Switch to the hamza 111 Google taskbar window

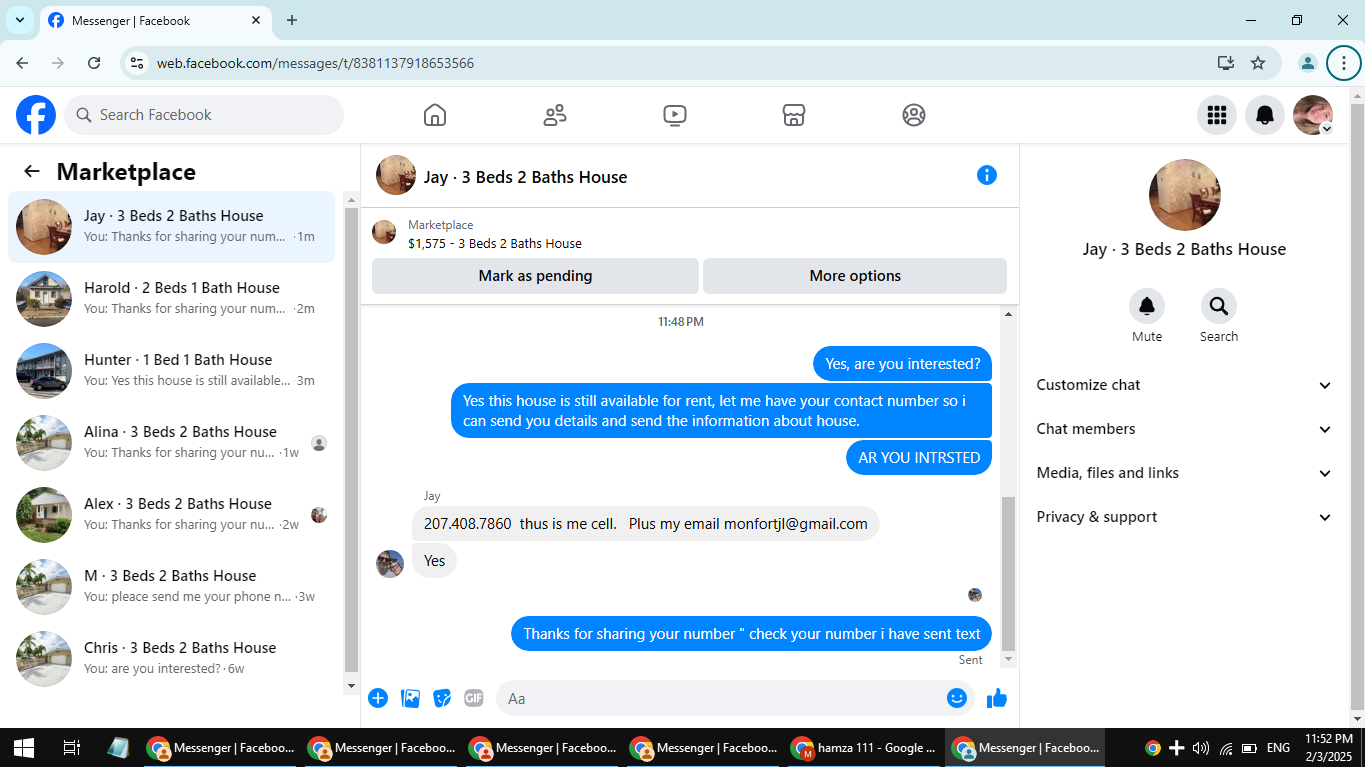864,747
